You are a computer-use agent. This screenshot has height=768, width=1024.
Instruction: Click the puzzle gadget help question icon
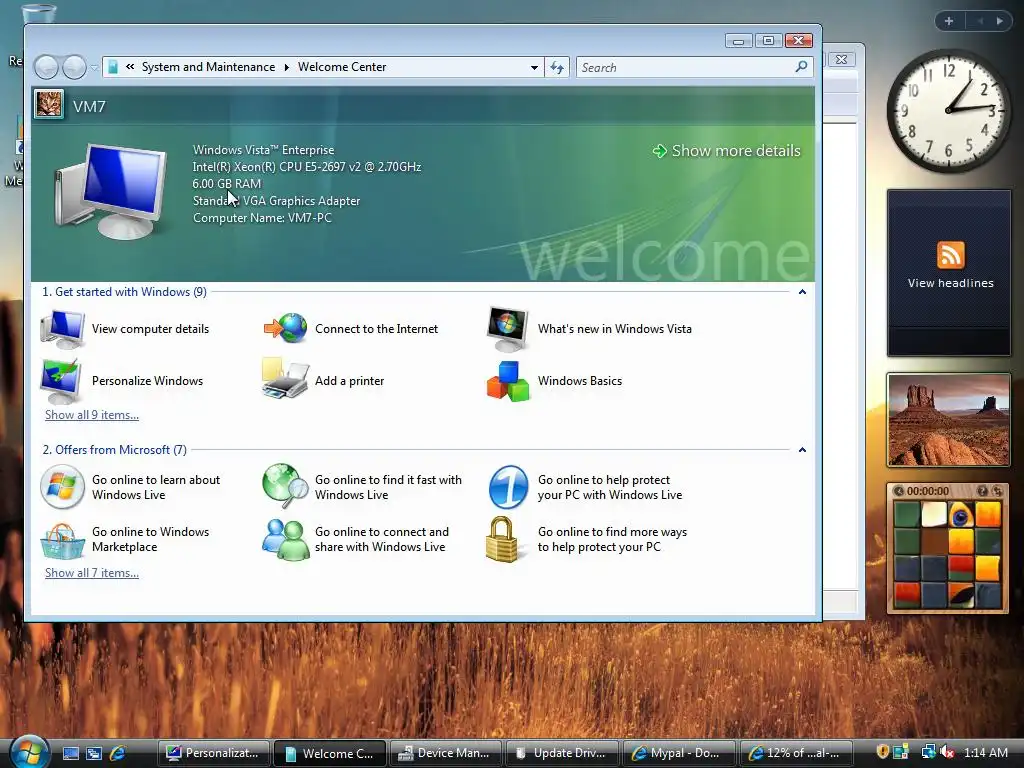click(982, 490)
